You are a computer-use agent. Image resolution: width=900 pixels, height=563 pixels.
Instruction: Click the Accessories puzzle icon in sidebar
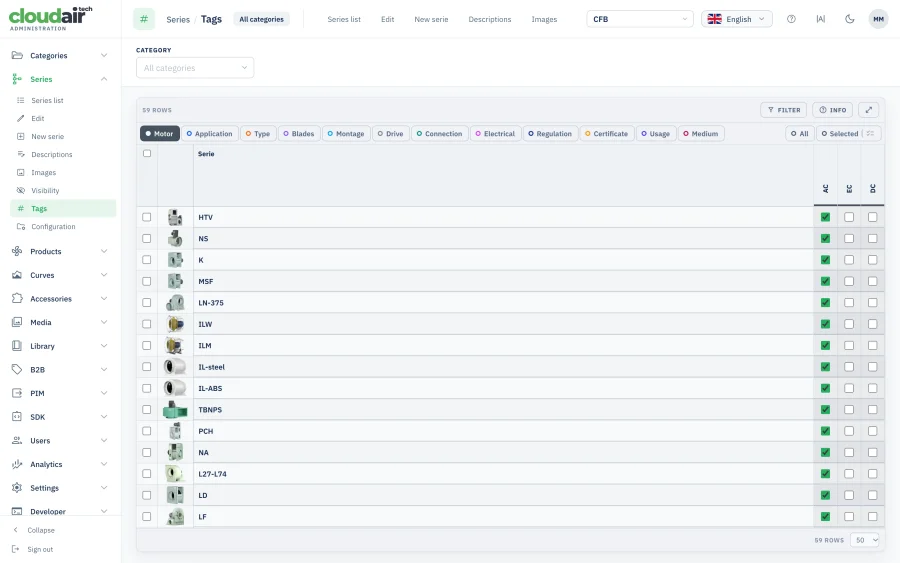point(17,298)
